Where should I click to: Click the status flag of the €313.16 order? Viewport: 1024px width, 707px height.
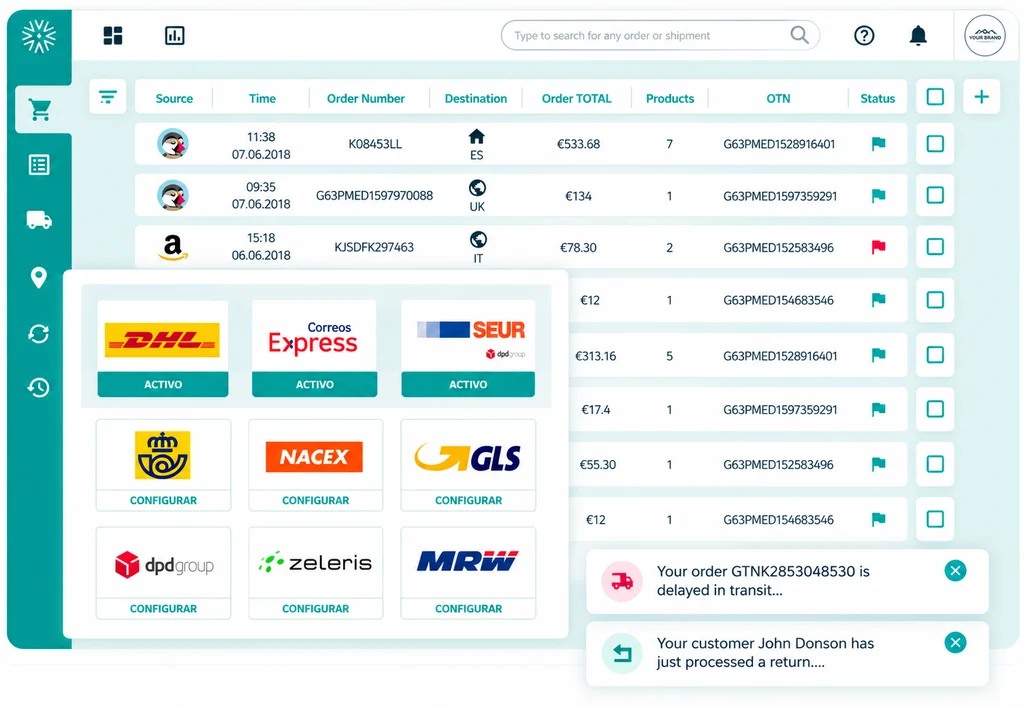pos(878,355)
